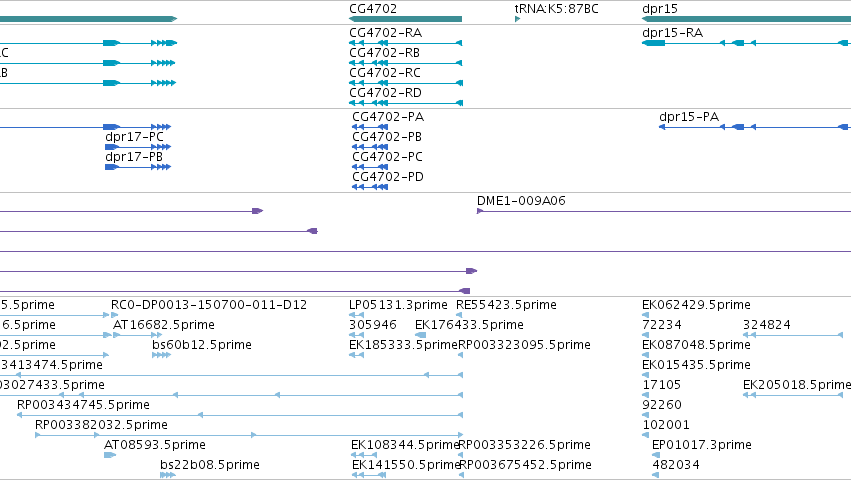Click the DME1-009A06 clone label
The height and width of the screenshot is (480, 851).
(521, 201)
